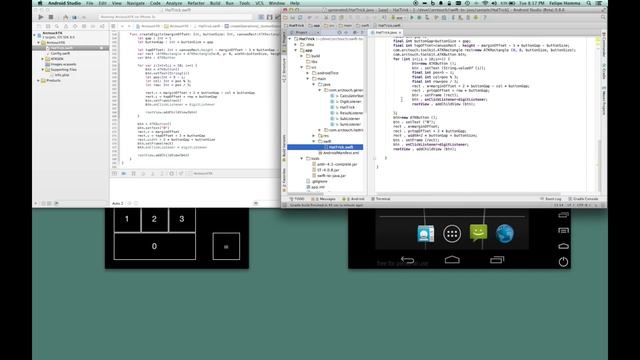
Task: Collapse the tools folder in Project tree
Action: tap(302, 158)
